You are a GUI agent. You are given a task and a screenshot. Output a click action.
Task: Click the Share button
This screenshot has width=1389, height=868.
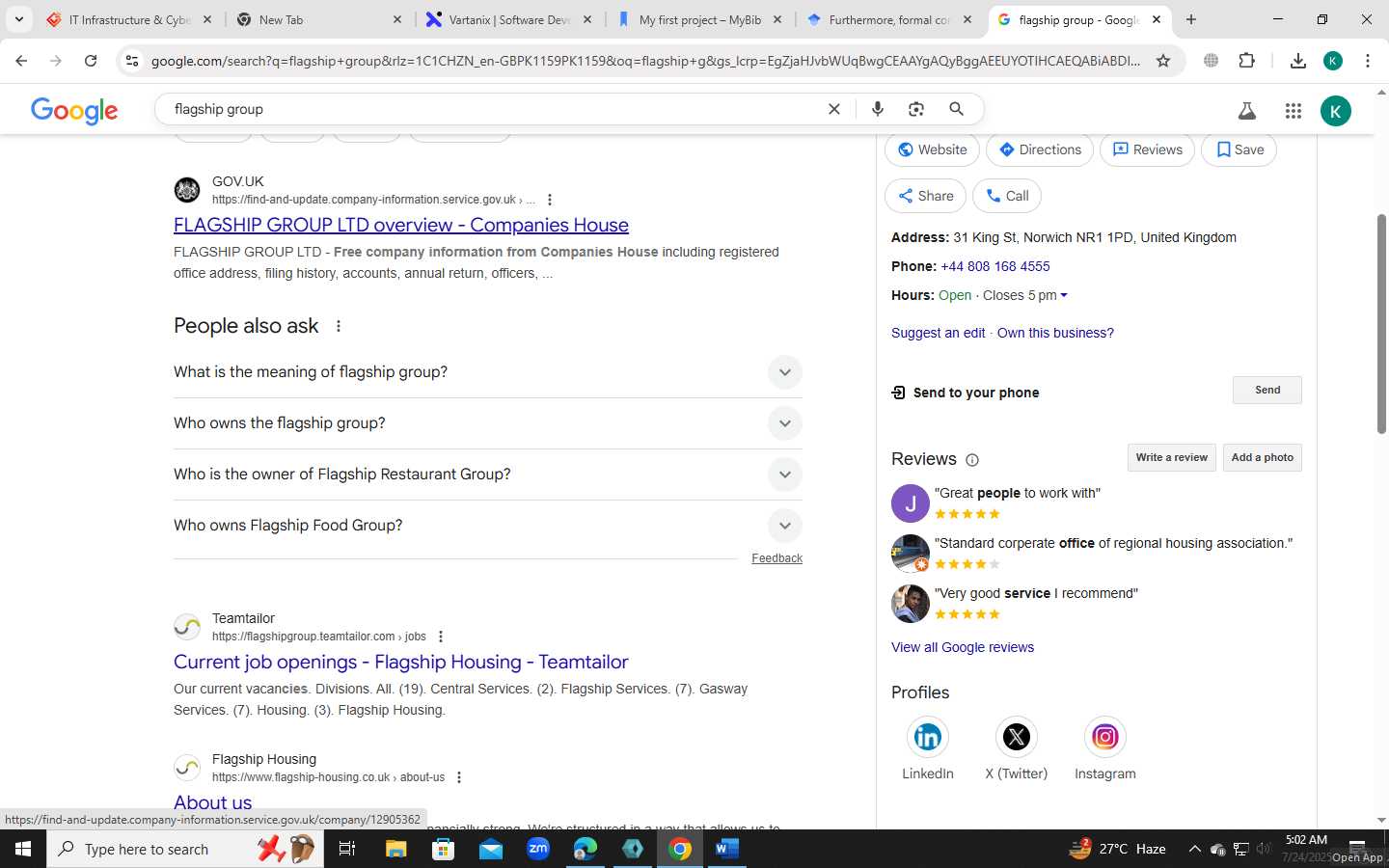pos(926,196)
